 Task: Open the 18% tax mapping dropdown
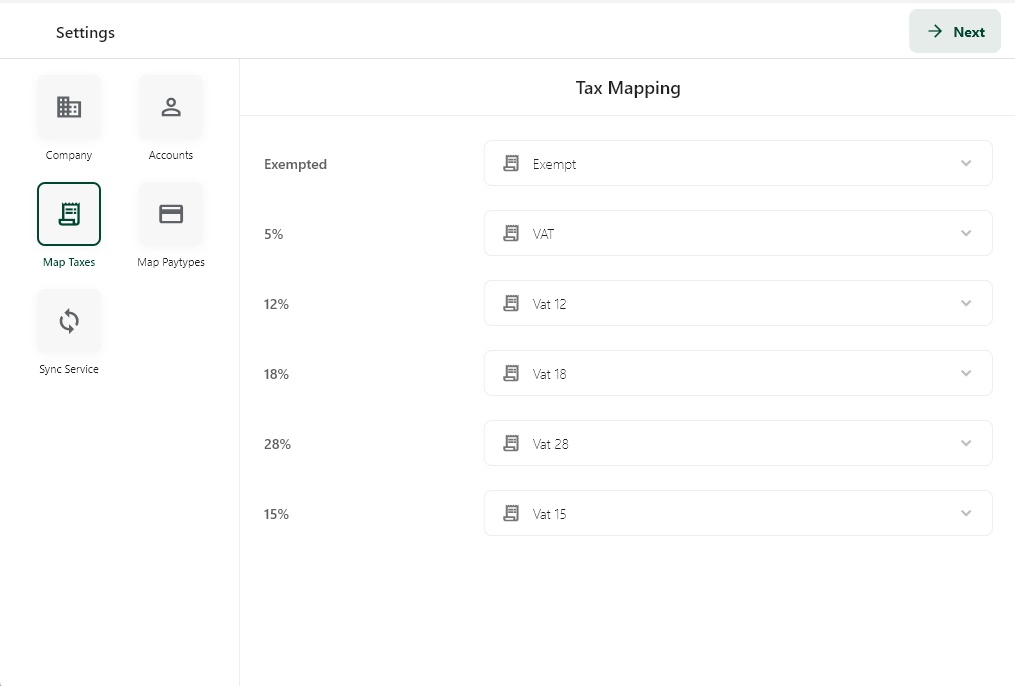[737, 374]
